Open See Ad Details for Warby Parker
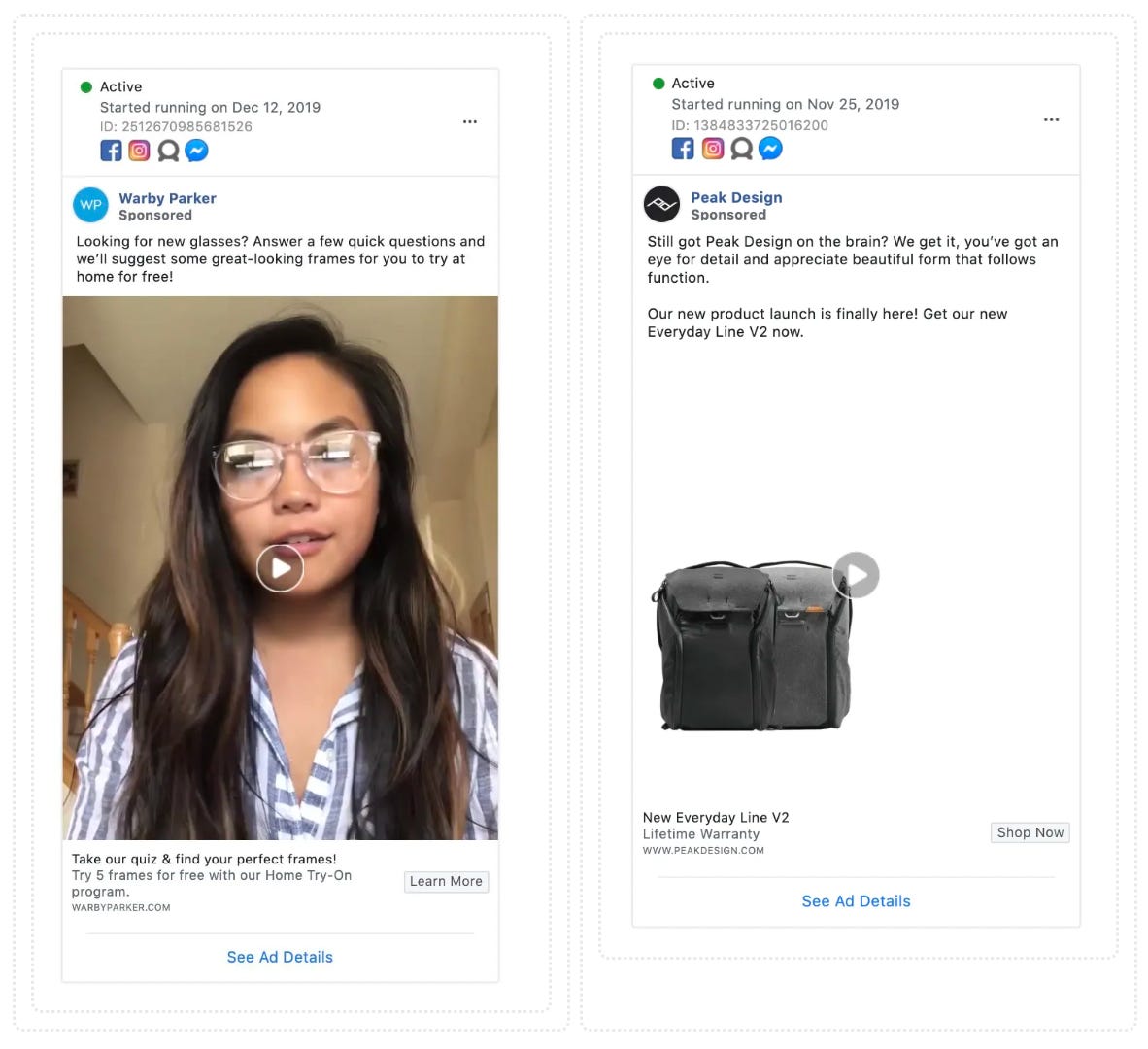Viewport: 1148px width, 1049px height. [280, 957]
